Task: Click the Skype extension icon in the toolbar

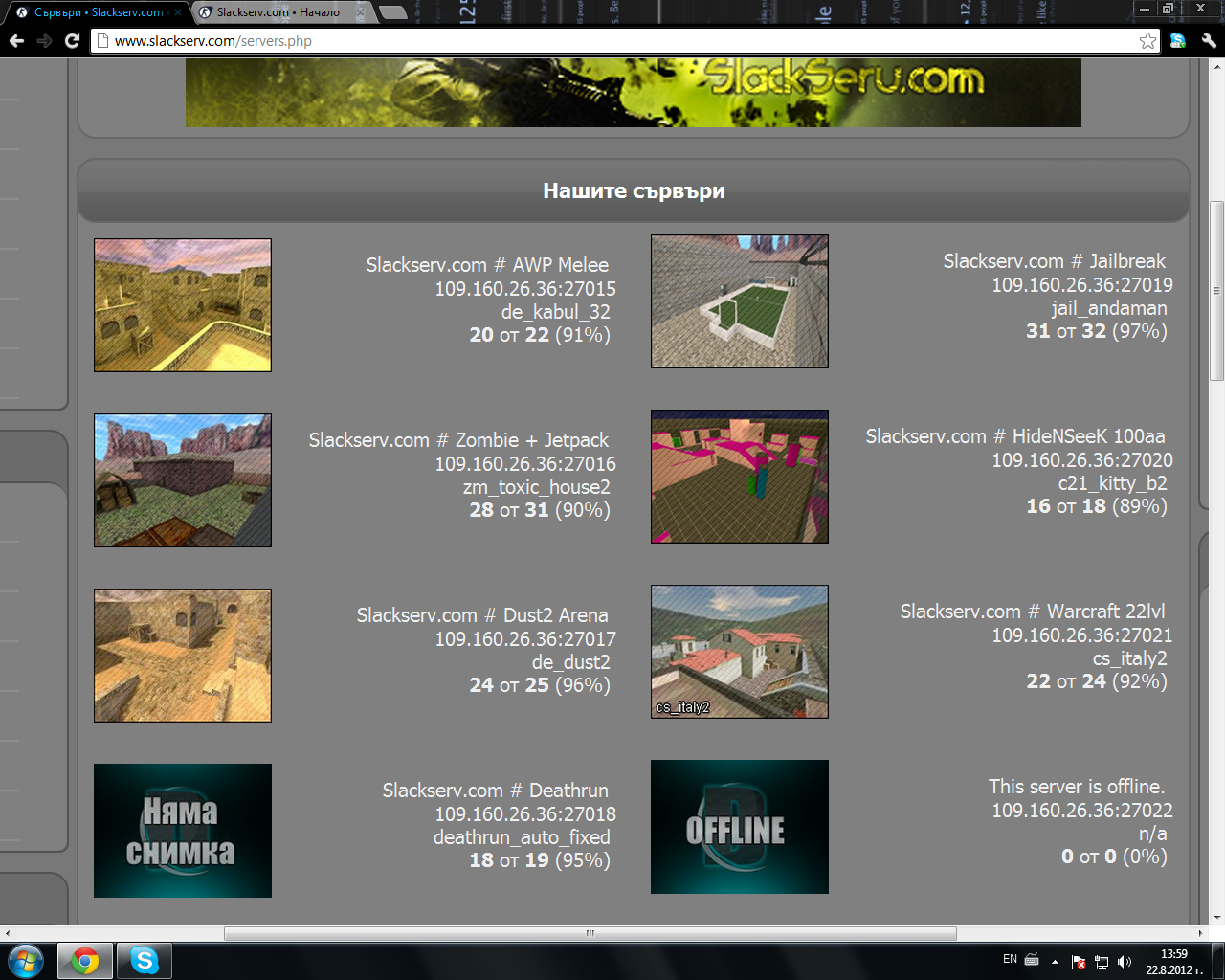Action: tap(1178, 40)
